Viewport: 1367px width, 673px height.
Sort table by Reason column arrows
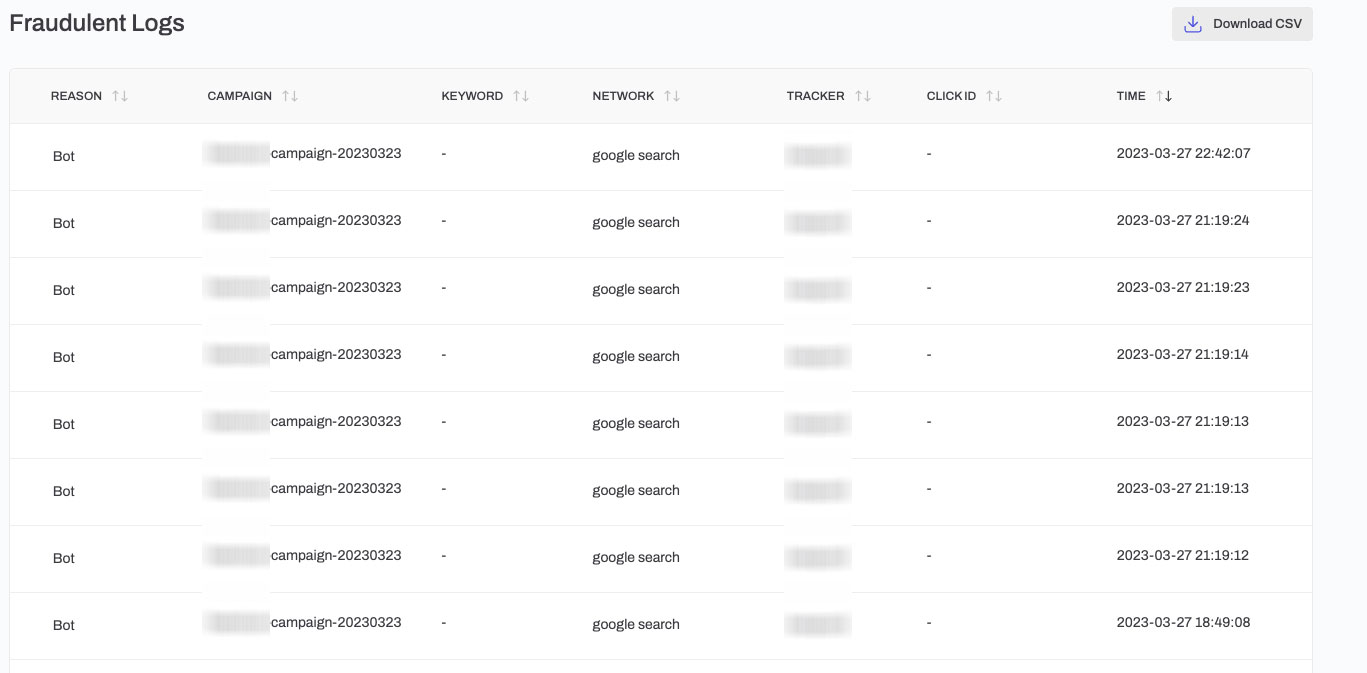point(120,96)
